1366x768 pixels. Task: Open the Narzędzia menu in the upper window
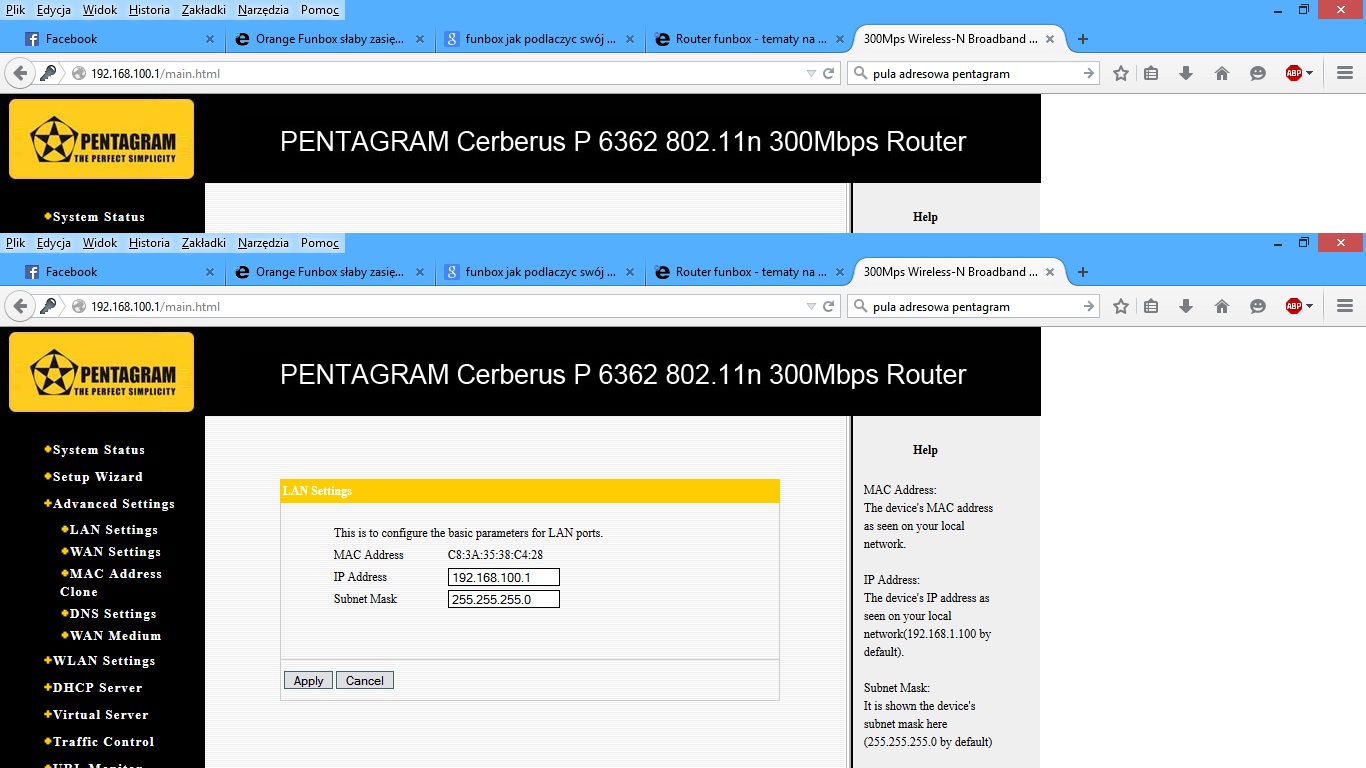(x=263, y=10)
